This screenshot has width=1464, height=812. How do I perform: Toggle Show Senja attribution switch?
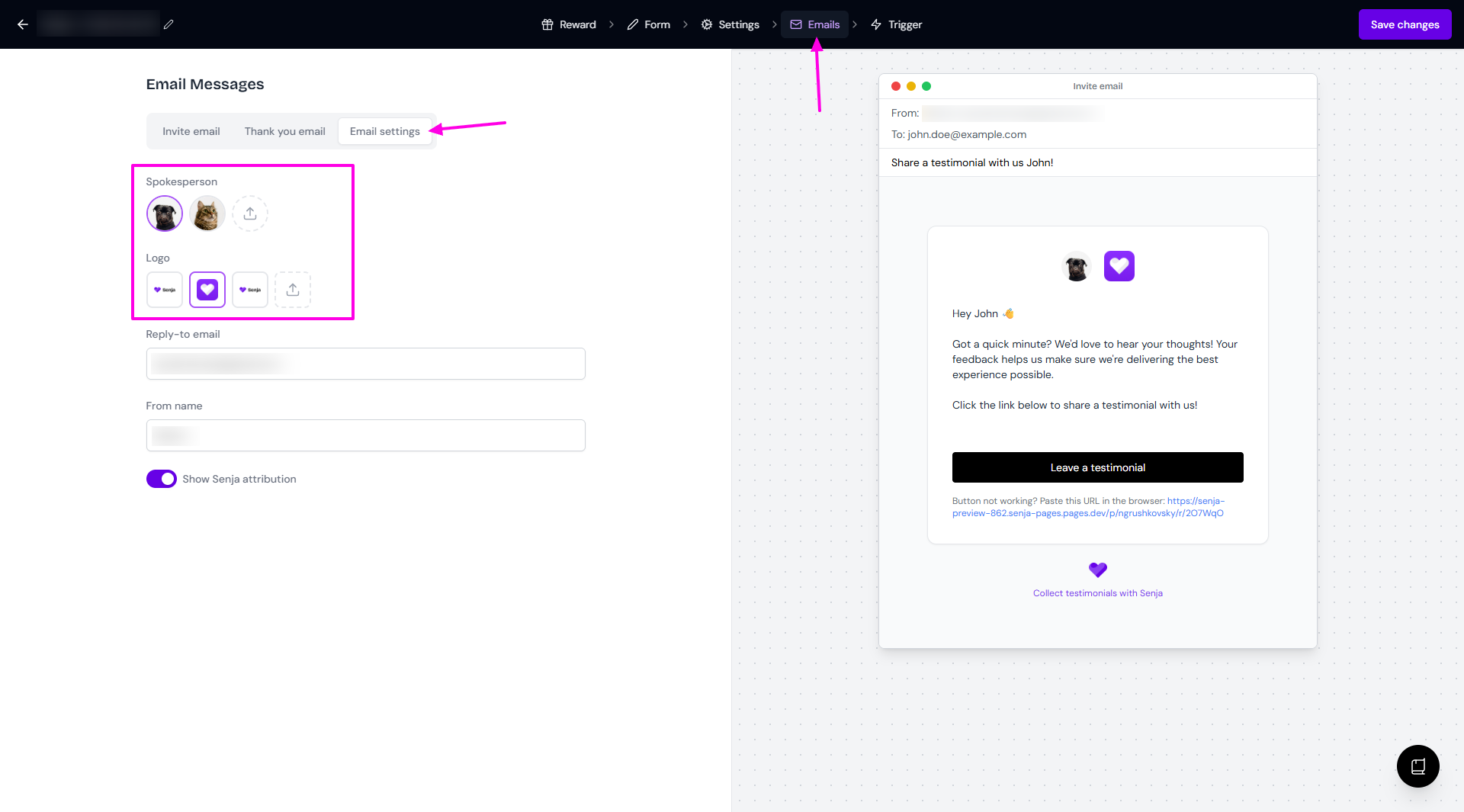pos(162,479)
